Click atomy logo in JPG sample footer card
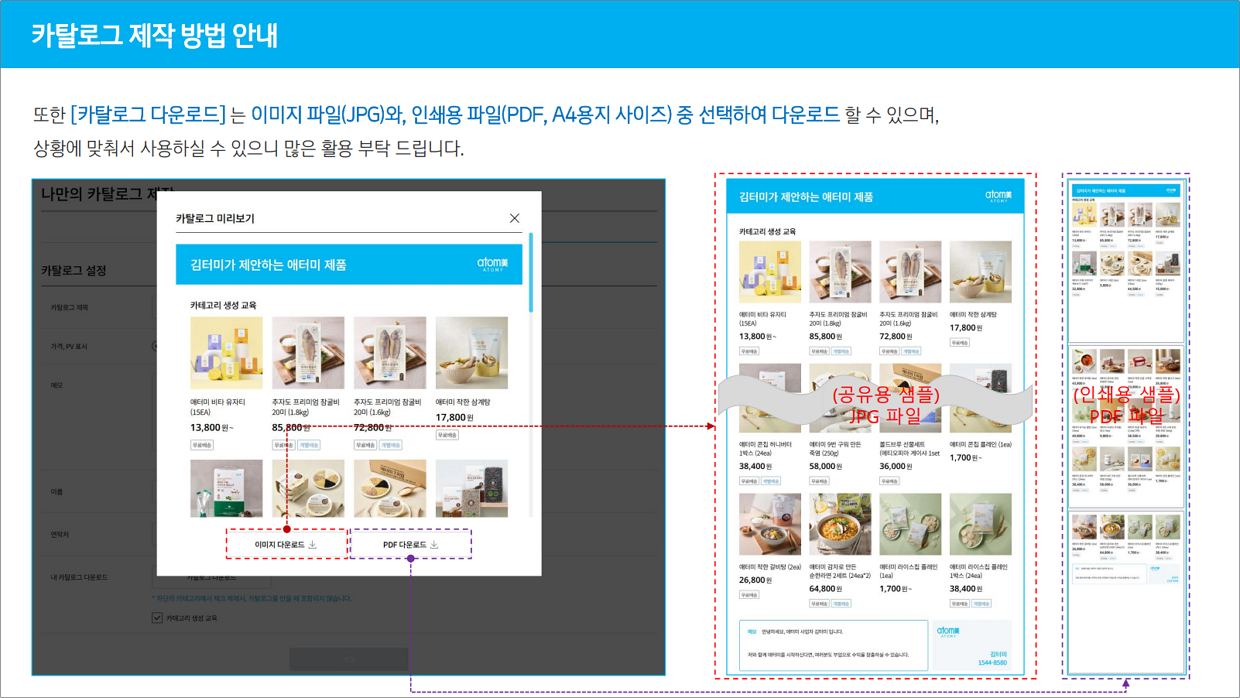 pyautogui.click(x=948, y=633)
